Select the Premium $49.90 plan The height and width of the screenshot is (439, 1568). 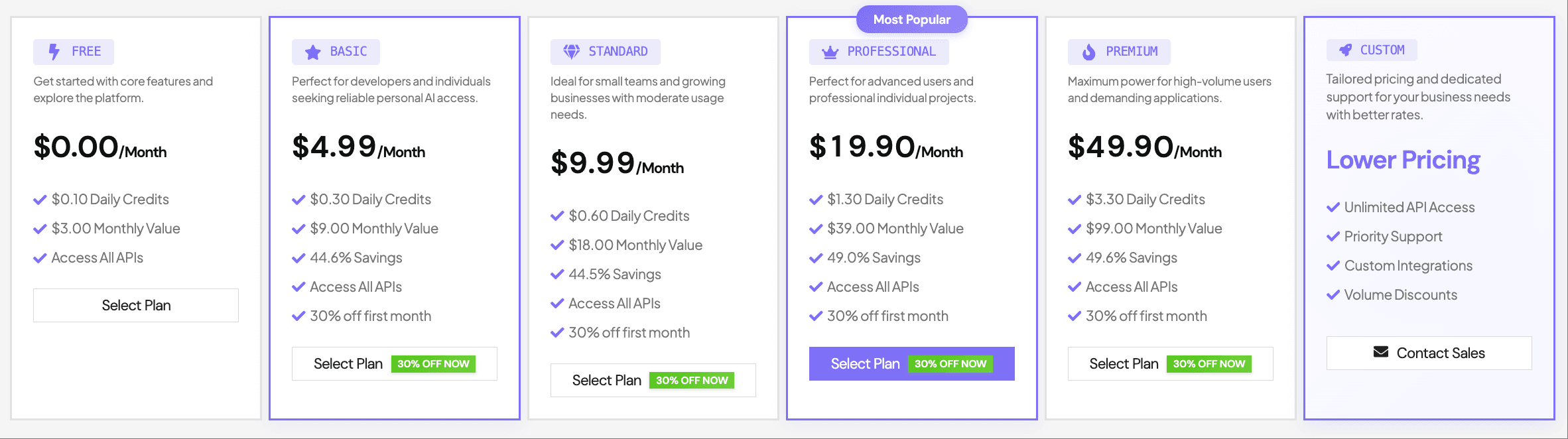(x=1124, y=363)
